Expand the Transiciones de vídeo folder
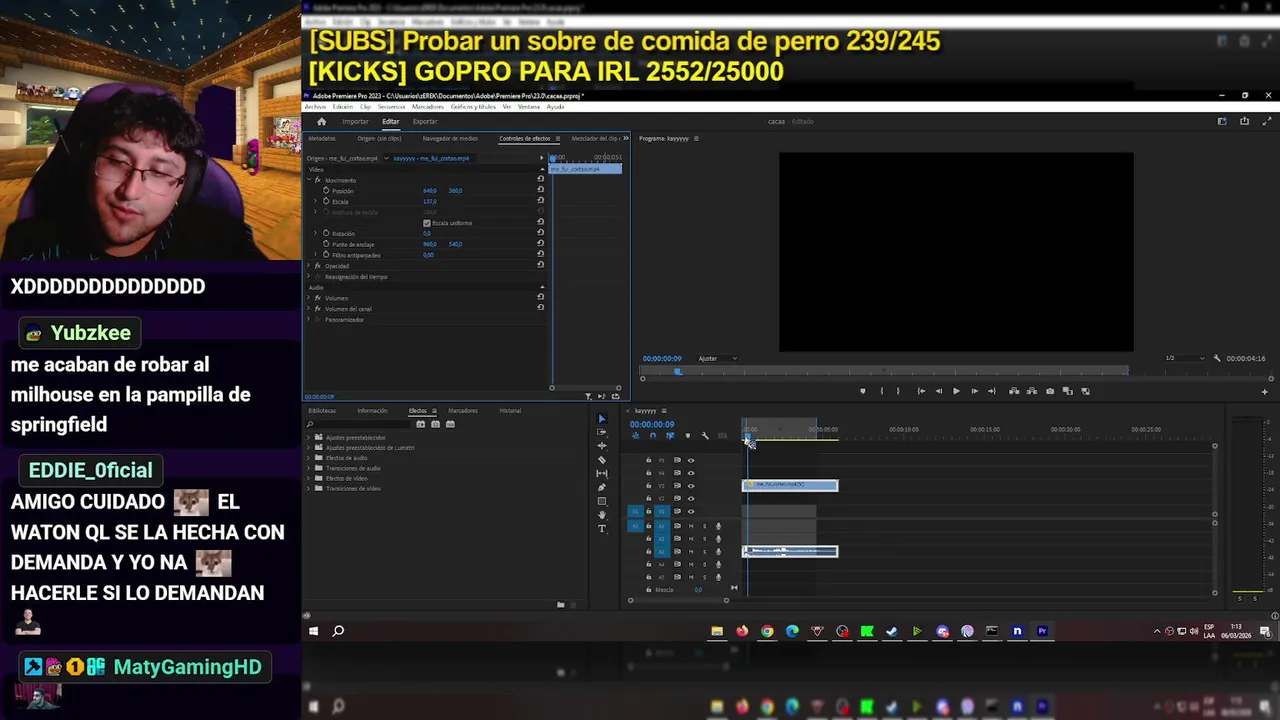Screen dimensions: 1280x720 coord(309,488)
